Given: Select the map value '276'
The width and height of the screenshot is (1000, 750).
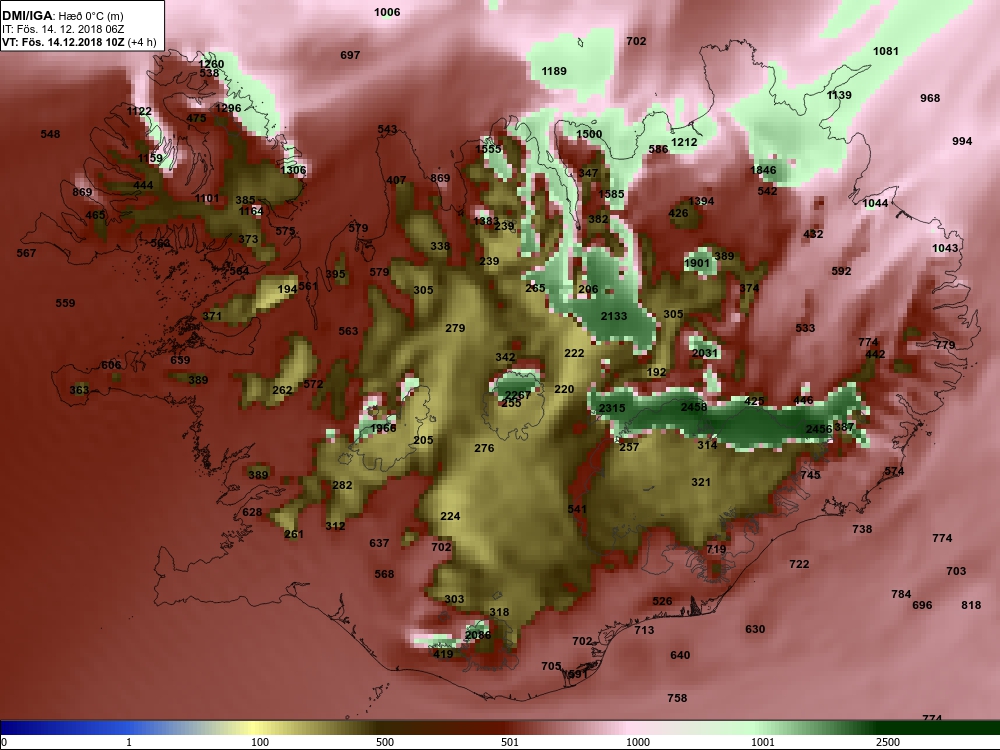Looking at the screenshot, I should (x=484, y=448).
